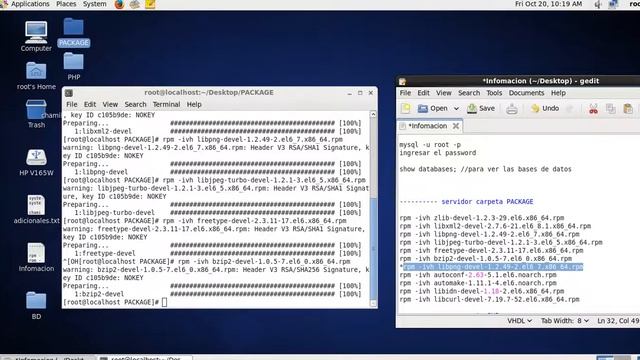Click the terminal scrollbar up arrow
Screen dimensions: 640x360
373,114
